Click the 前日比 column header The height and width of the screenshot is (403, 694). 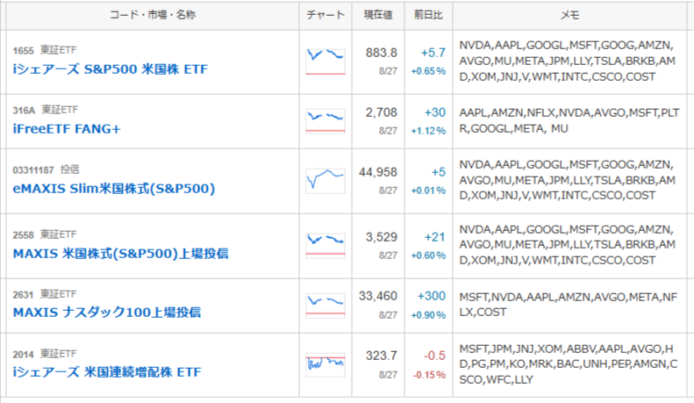[x=428, y=15]
